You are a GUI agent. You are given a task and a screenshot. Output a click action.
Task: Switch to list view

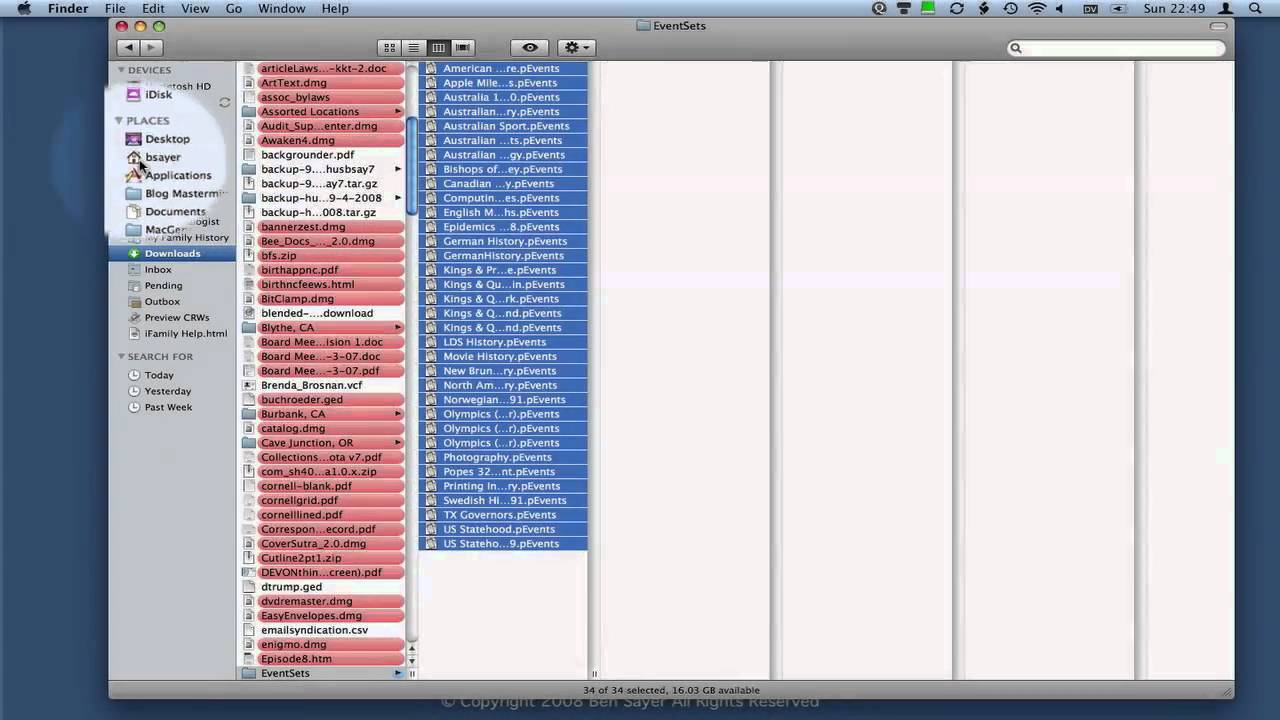click(x=414, y=47)
